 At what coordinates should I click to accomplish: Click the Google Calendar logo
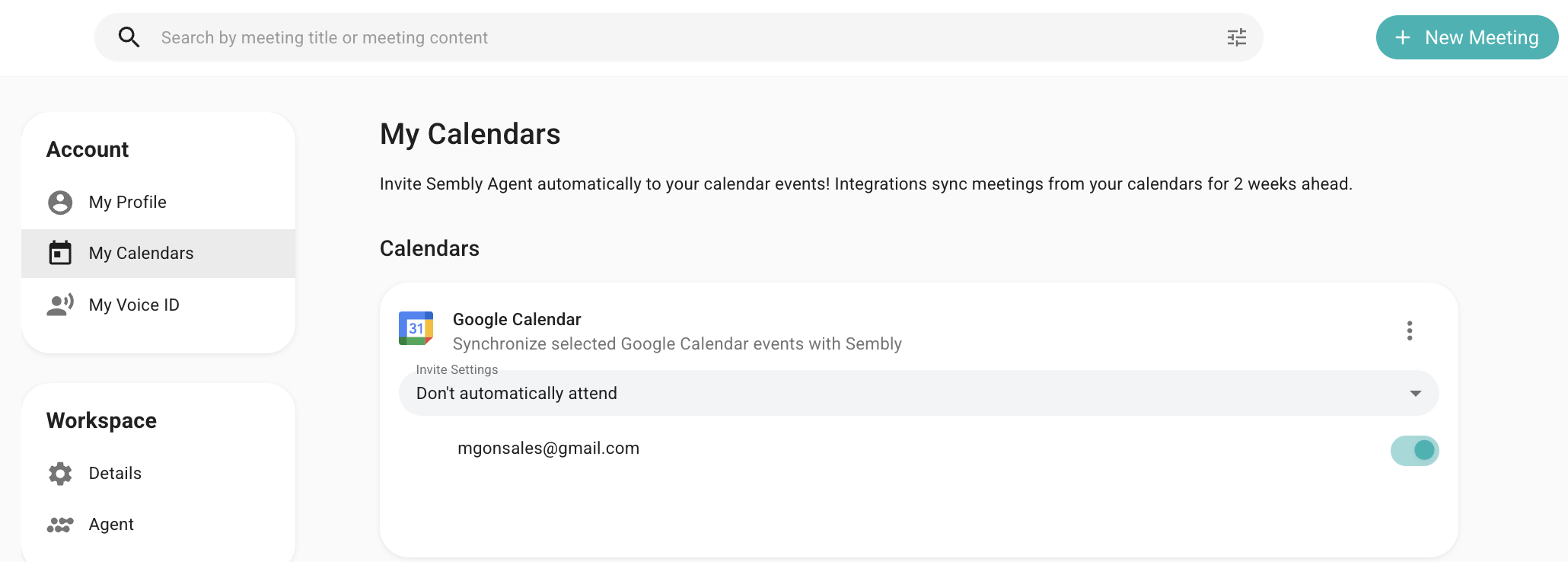click(x=416, y=328)
